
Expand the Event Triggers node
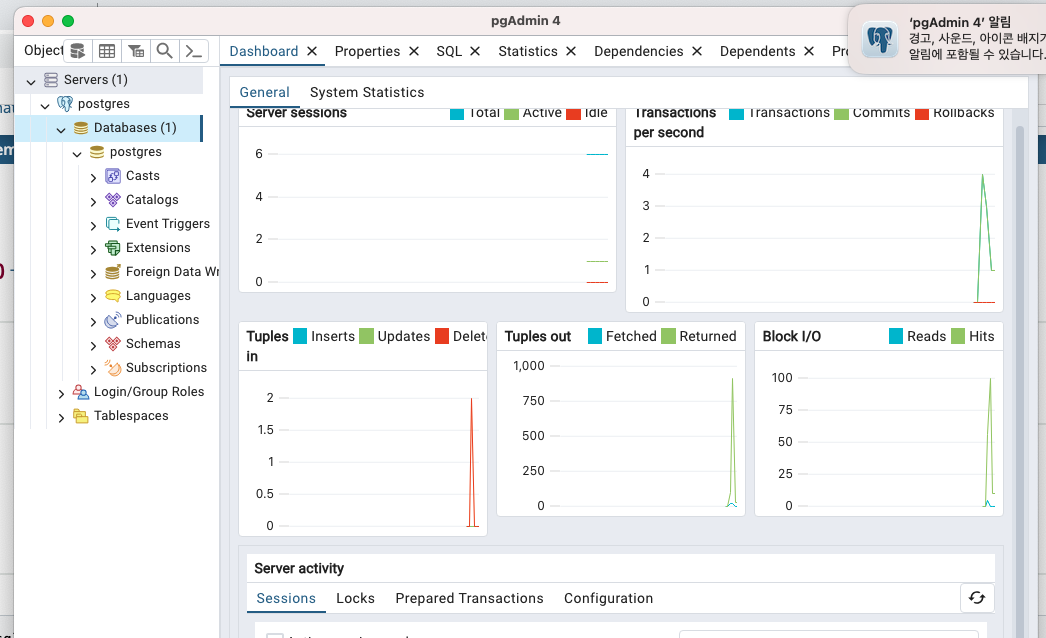point(93,226)
